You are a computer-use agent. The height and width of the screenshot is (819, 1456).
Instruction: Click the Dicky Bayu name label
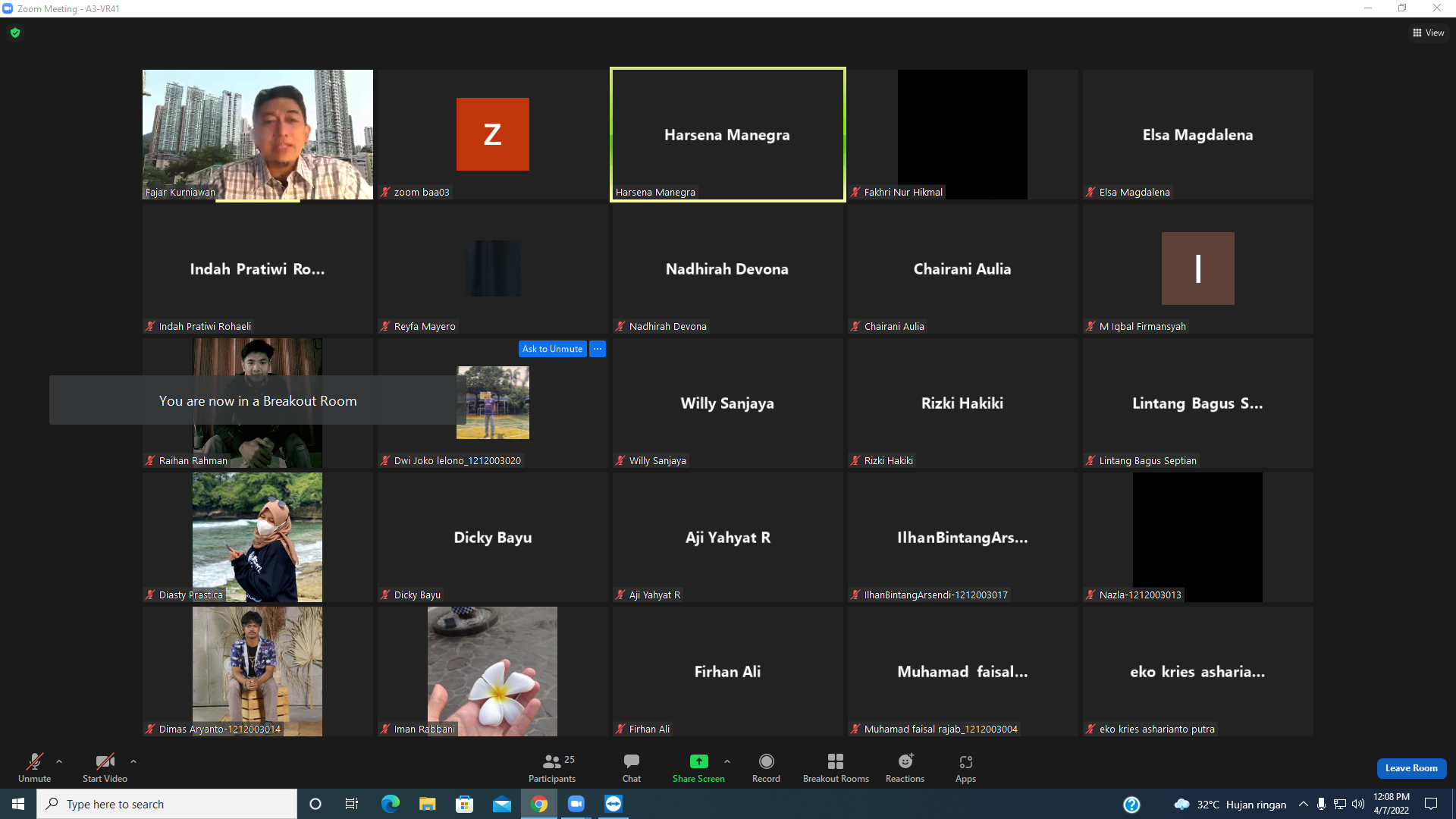point(417,595)
